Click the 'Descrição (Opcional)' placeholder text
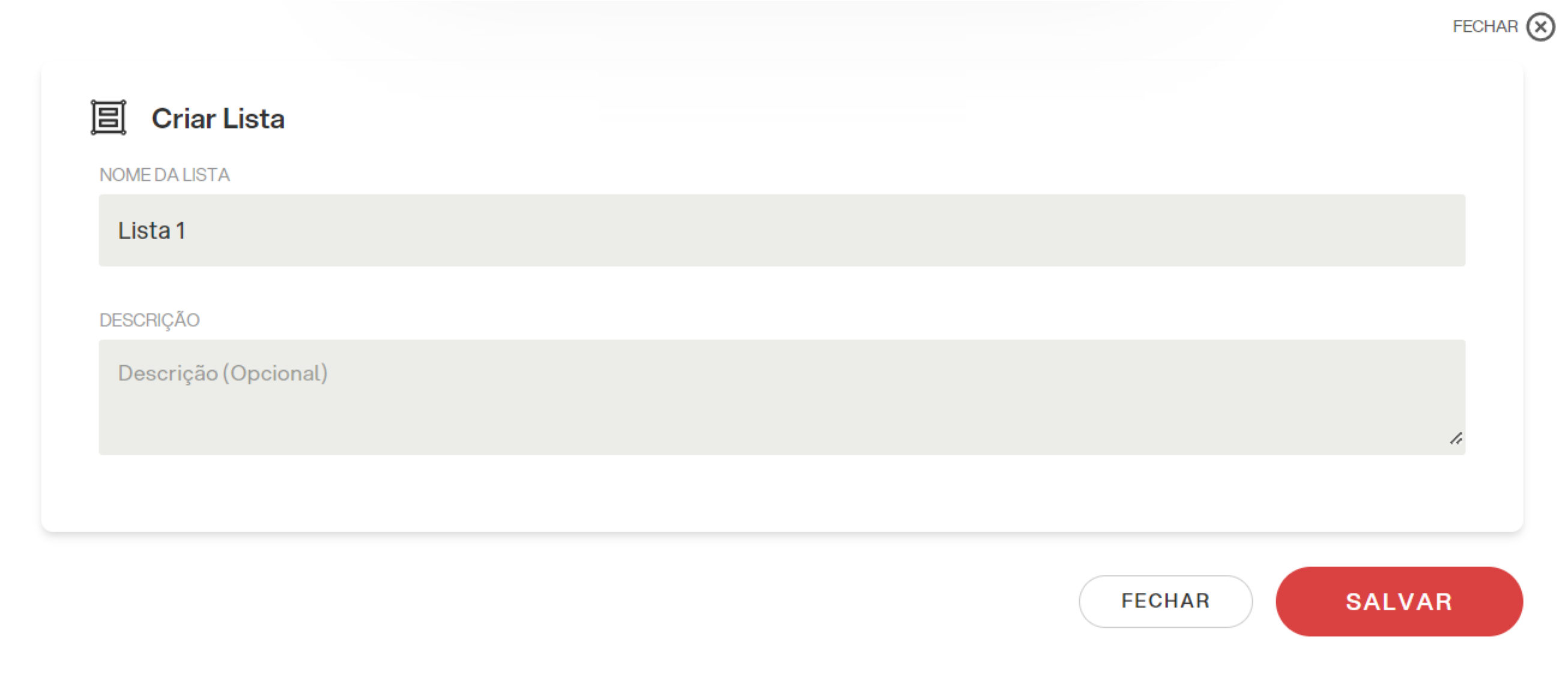1568x677 pixels. click(223, 373)
